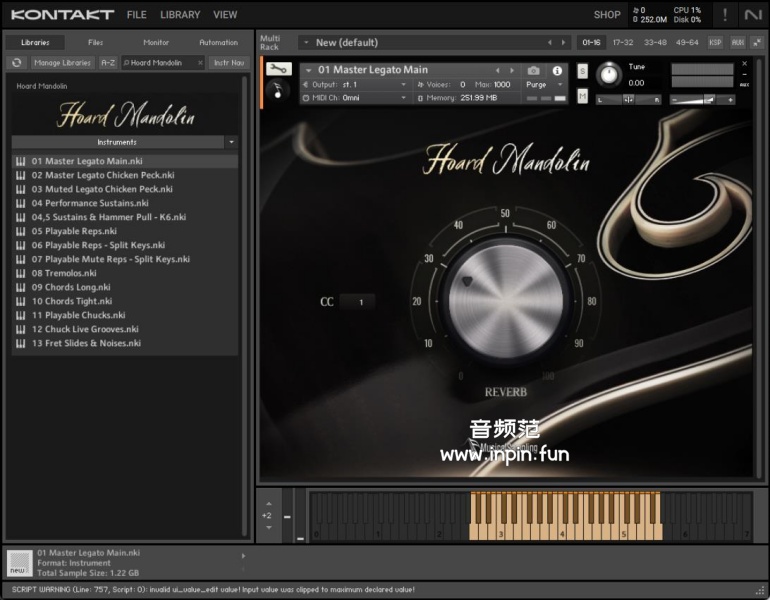Viewport: 770px width, 600px height.
Task: Toggle the Solo S button
Action: (582, 72)
